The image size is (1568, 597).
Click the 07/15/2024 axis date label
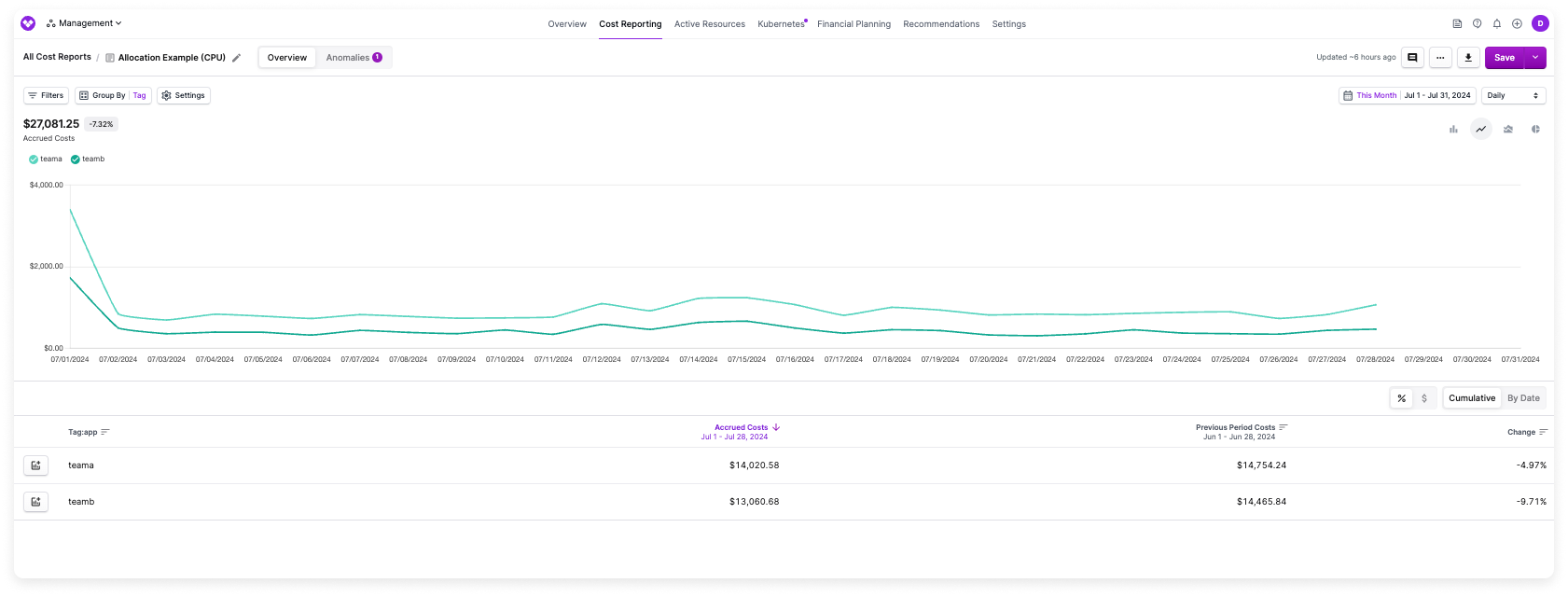pyautogui.click(x=746, y=359)
